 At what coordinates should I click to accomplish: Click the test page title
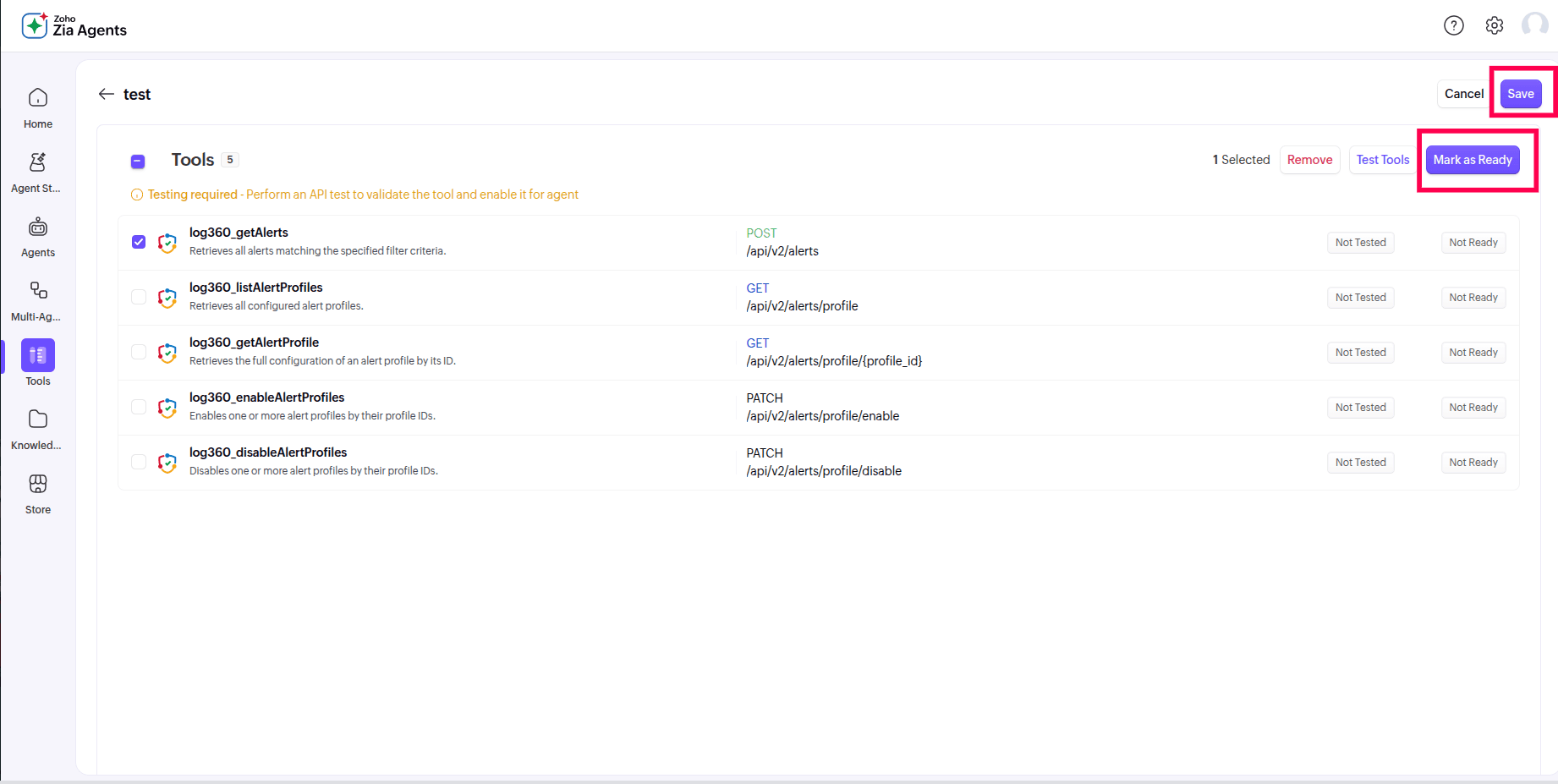137,94
